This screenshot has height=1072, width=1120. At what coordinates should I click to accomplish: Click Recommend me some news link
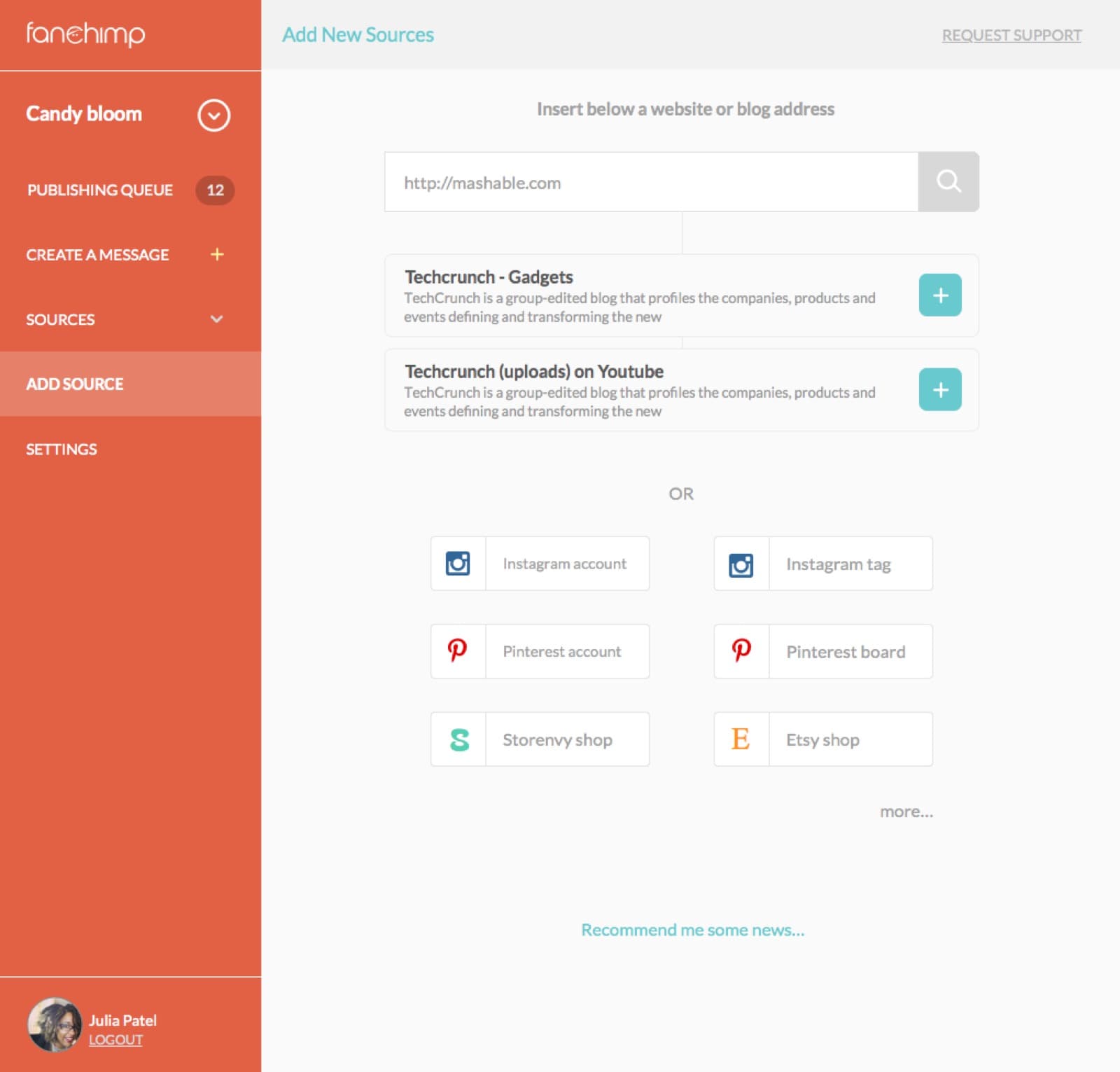click(x=692, y=930)
